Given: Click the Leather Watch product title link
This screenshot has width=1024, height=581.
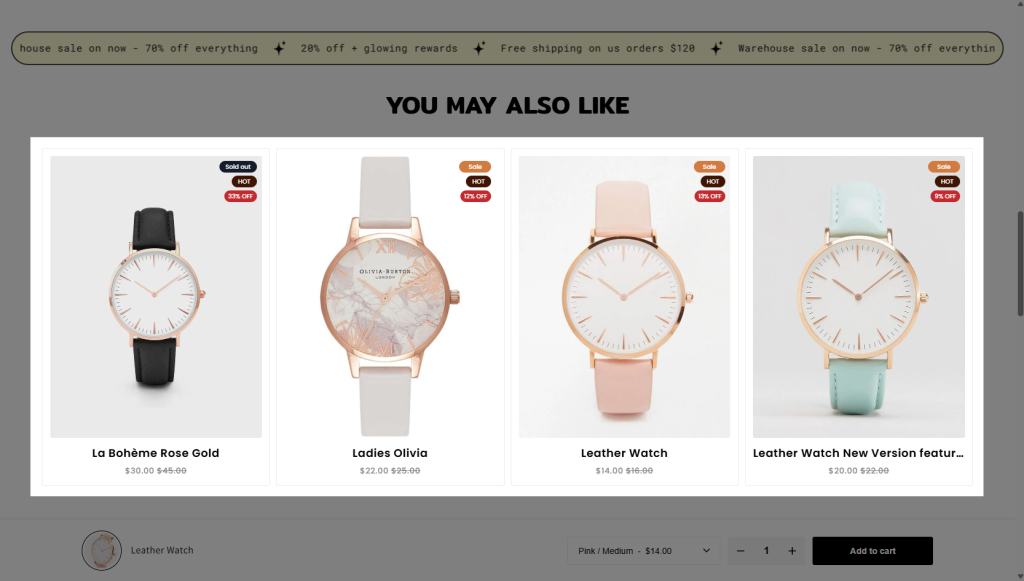Looking at the screenshot, I should pos(624,453).
